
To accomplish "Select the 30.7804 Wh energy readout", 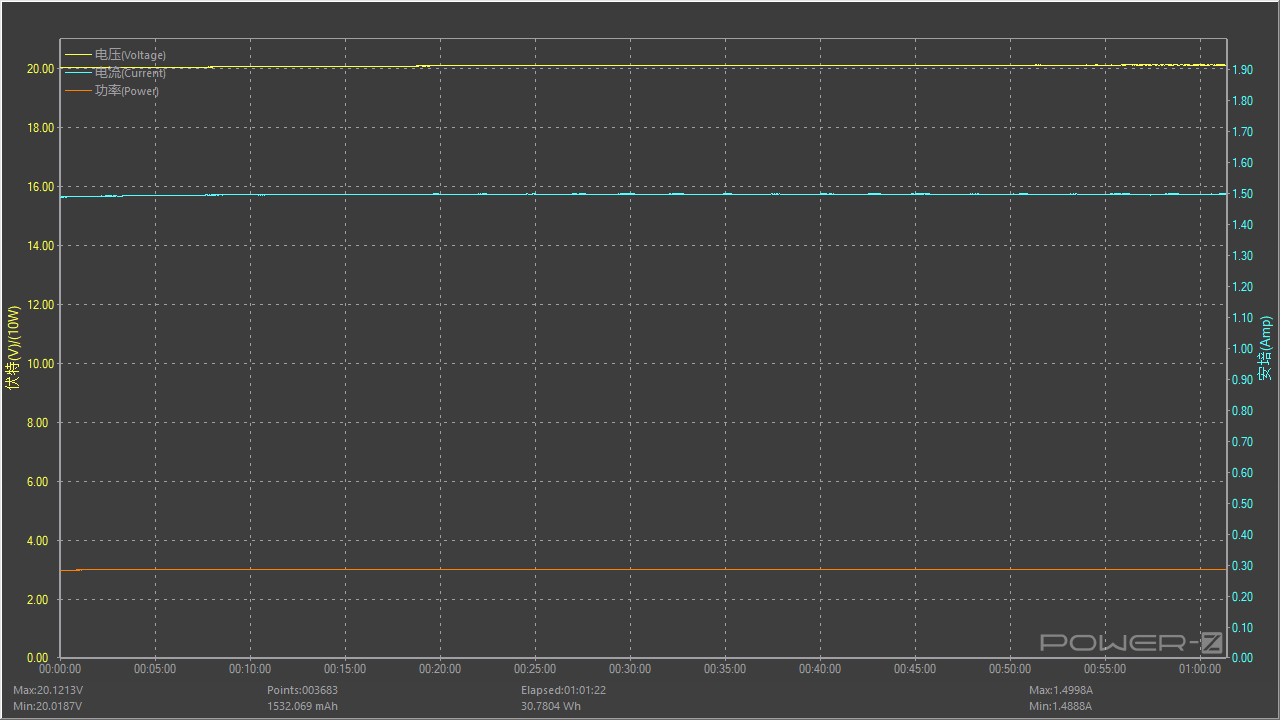I will (550, 706).
